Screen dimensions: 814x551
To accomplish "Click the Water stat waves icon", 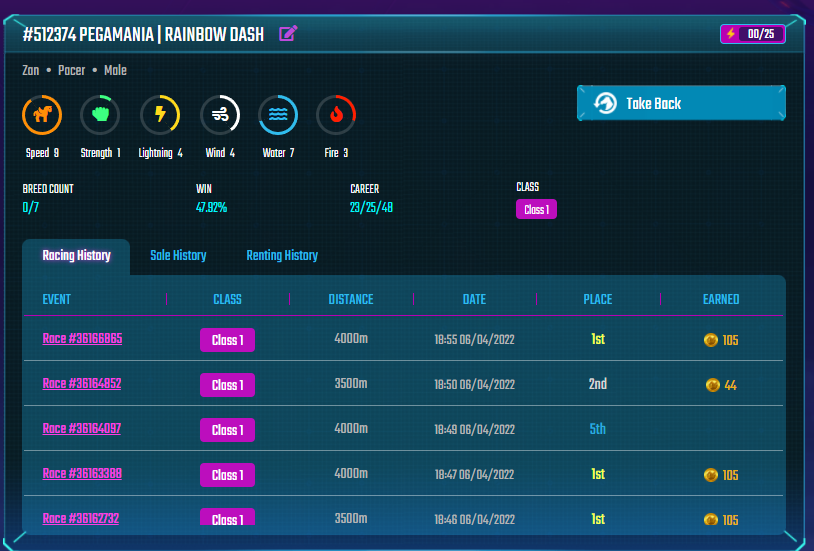I will (x=278, y=115).
